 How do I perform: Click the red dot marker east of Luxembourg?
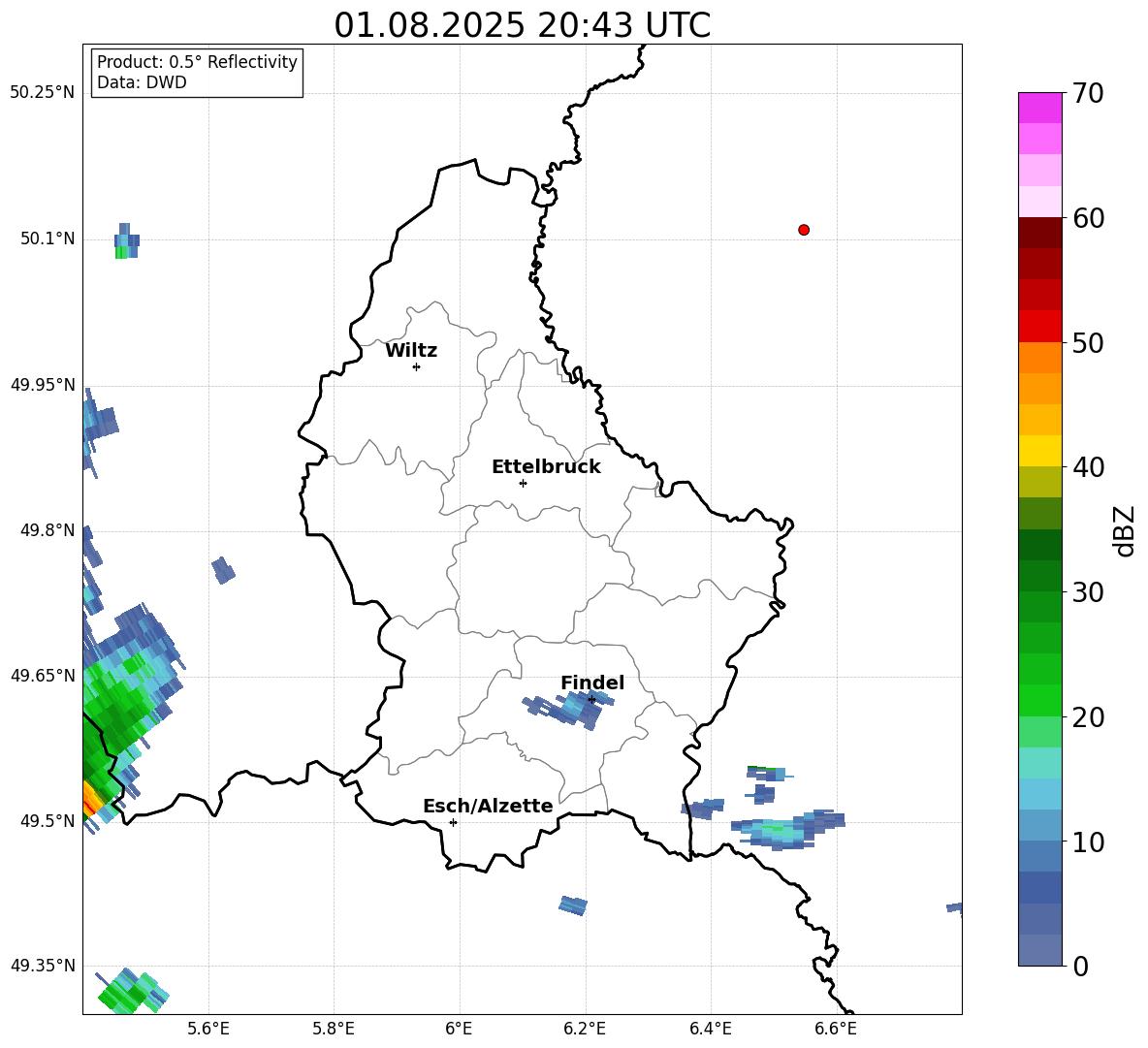point(804,230)
